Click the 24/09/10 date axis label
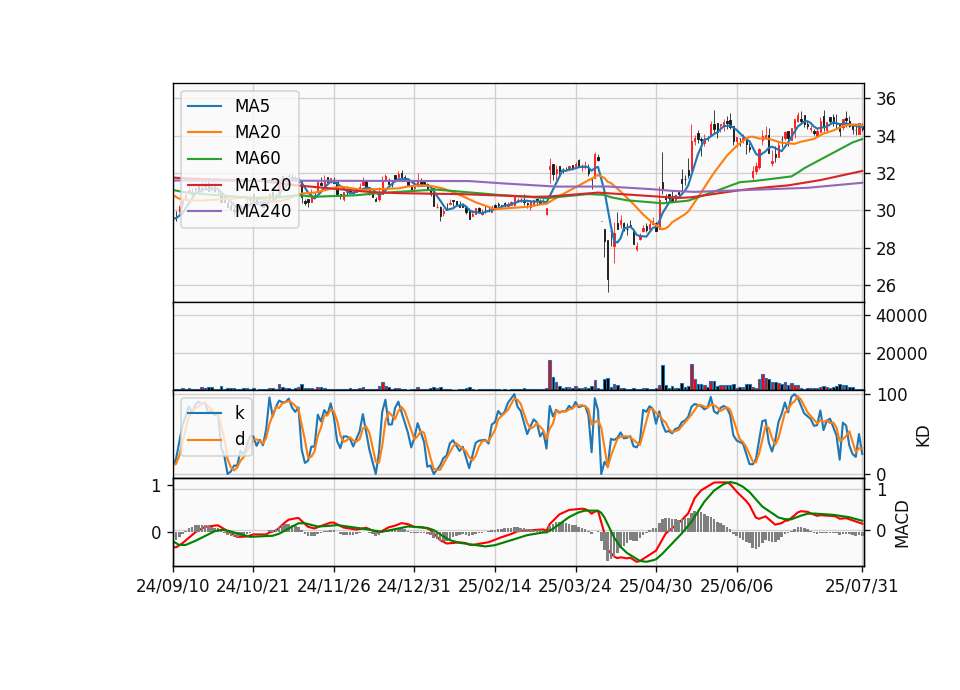This screenshot has height=690, width=960. (x=173, y=587)
